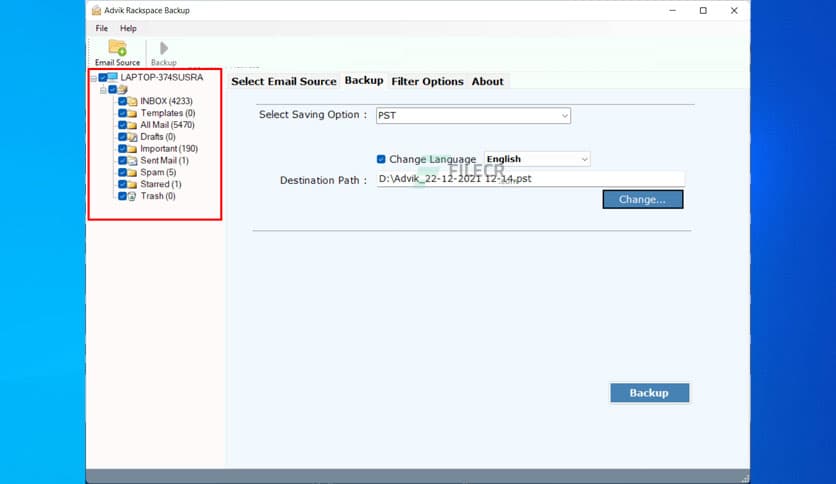Click the blue Backup button
Screen dimensions: 836x484
click(649, 393)
